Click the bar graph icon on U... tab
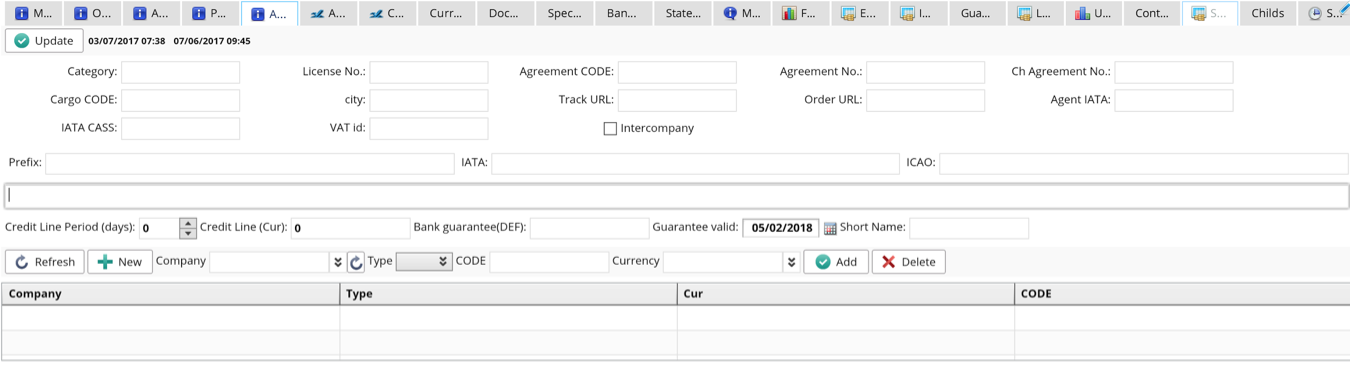This screenshot has width=1350, height=386. pyautogui.click(x=1083, y=14)
